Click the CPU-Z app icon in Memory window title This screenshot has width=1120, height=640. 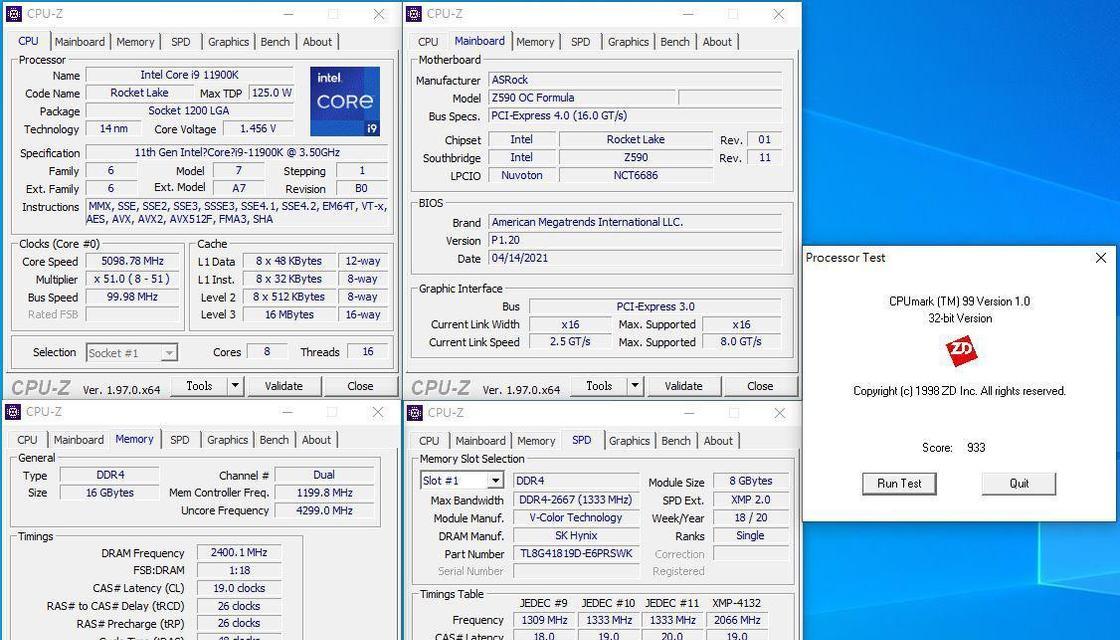(x=13, y=411)
